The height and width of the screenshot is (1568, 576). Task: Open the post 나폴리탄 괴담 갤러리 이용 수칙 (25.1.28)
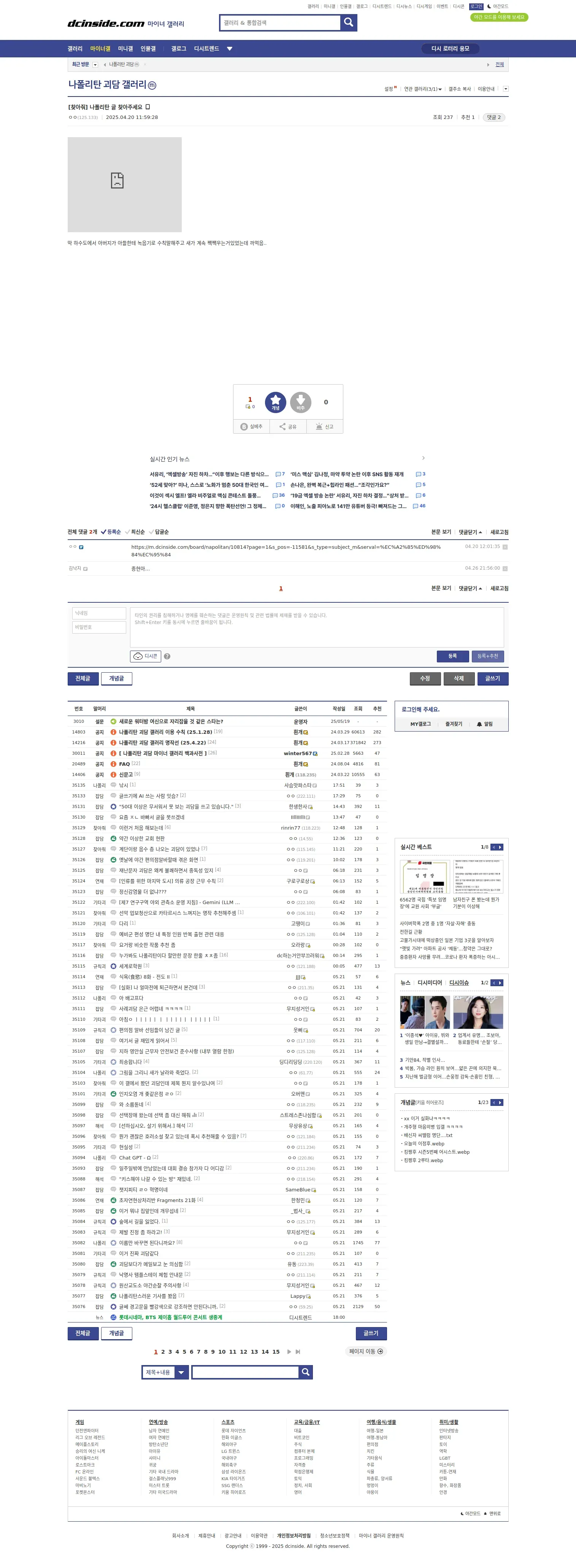coord(166,732)
